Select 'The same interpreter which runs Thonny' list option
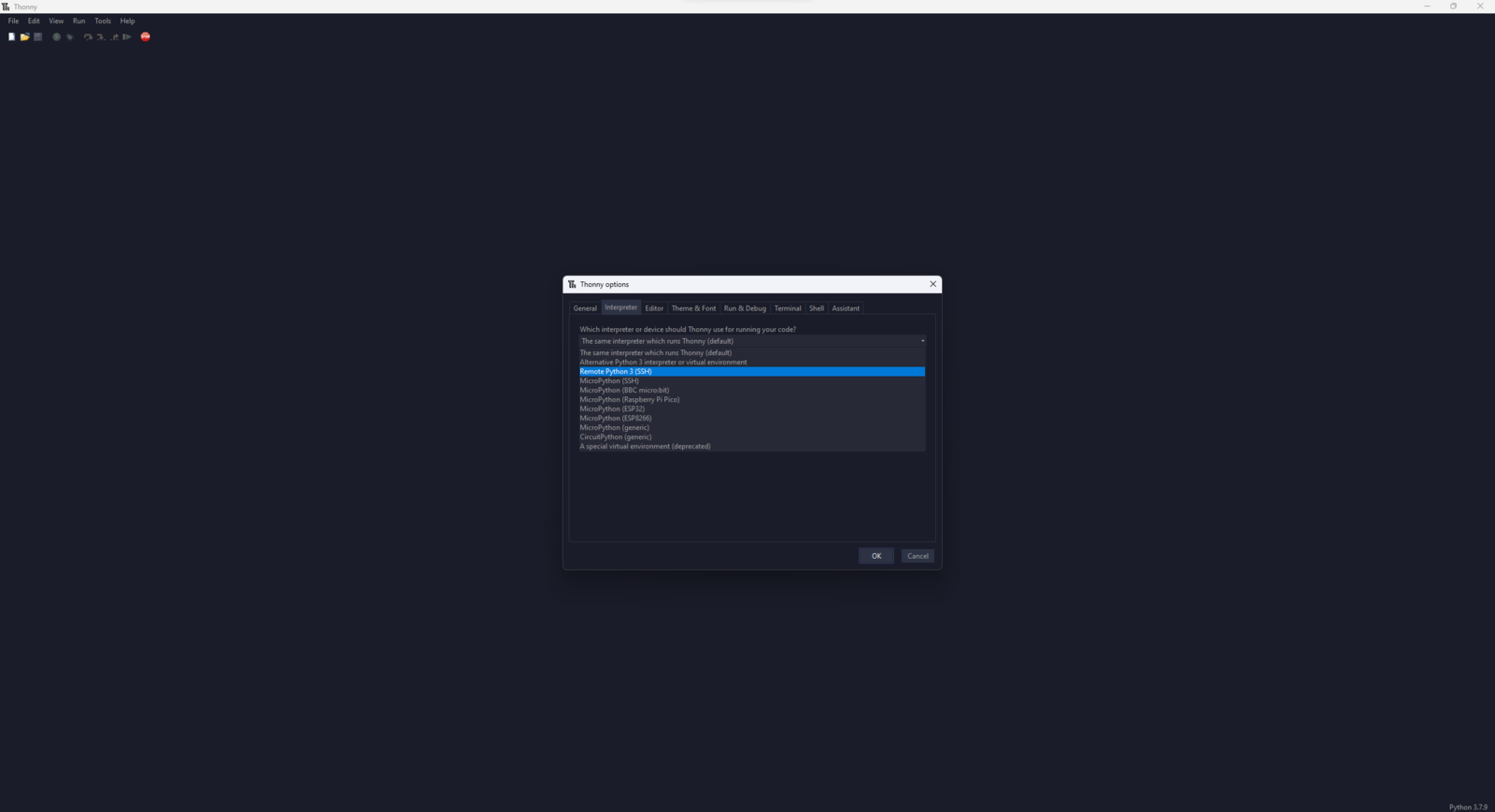1495x812 pixels. pos(752,353)
